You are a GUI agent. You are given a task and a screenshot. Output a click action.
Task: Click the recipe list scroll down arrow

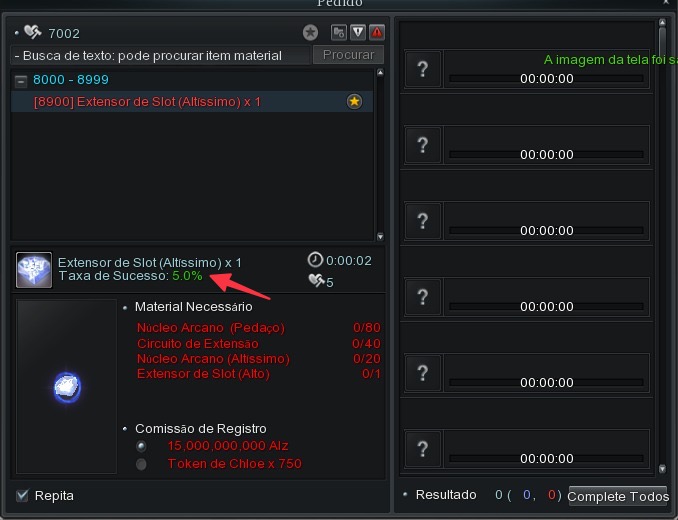point(380,236)
